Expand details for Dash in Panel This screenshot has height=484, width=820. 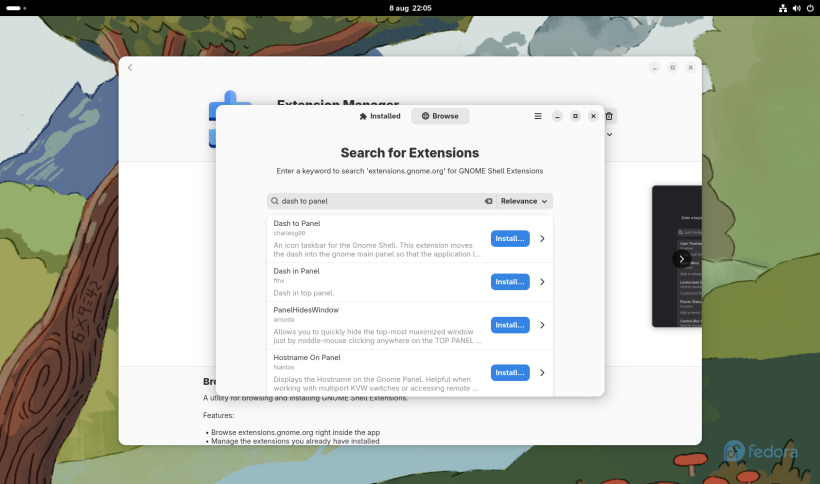coord(542,282)
